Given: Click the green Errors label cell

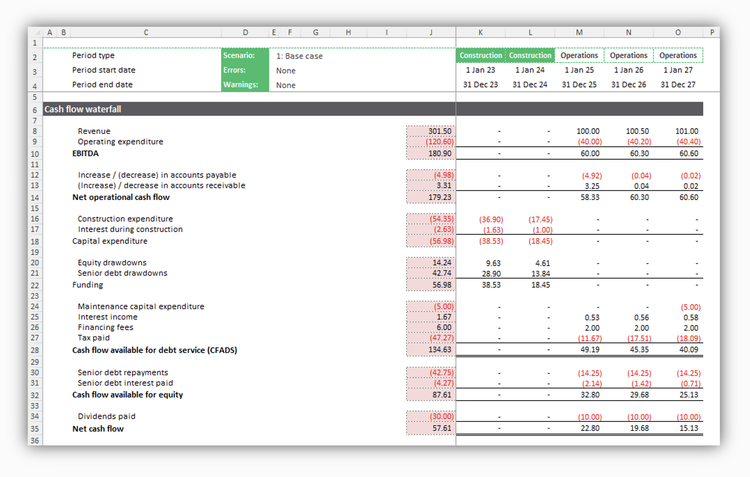Looking at the screenshot, I should 245,70.
